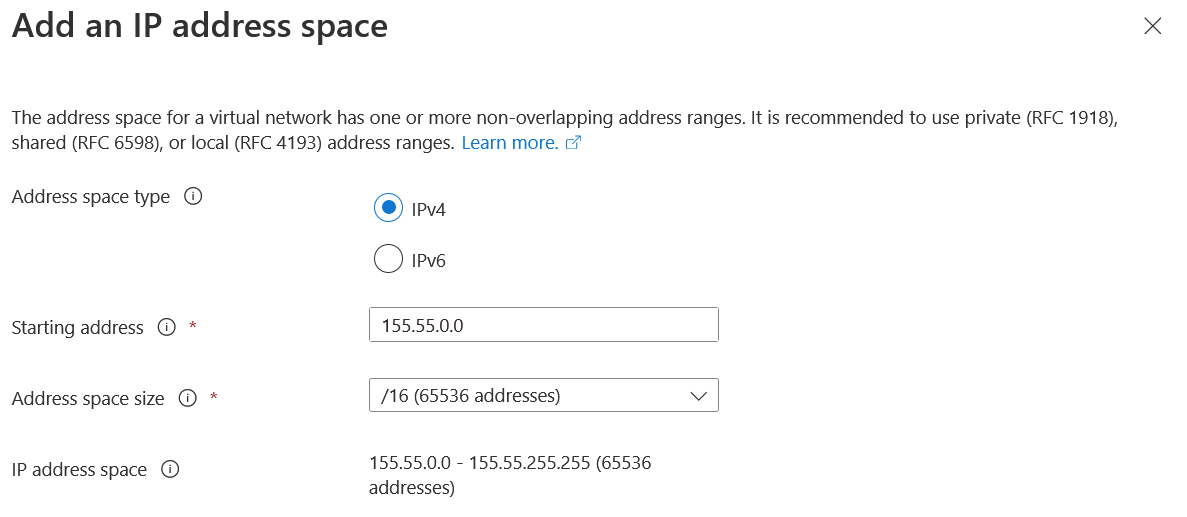Screen dimensions: 1187x517
Task: Click the Address space size field label
Action: click(x=88, y=399)
